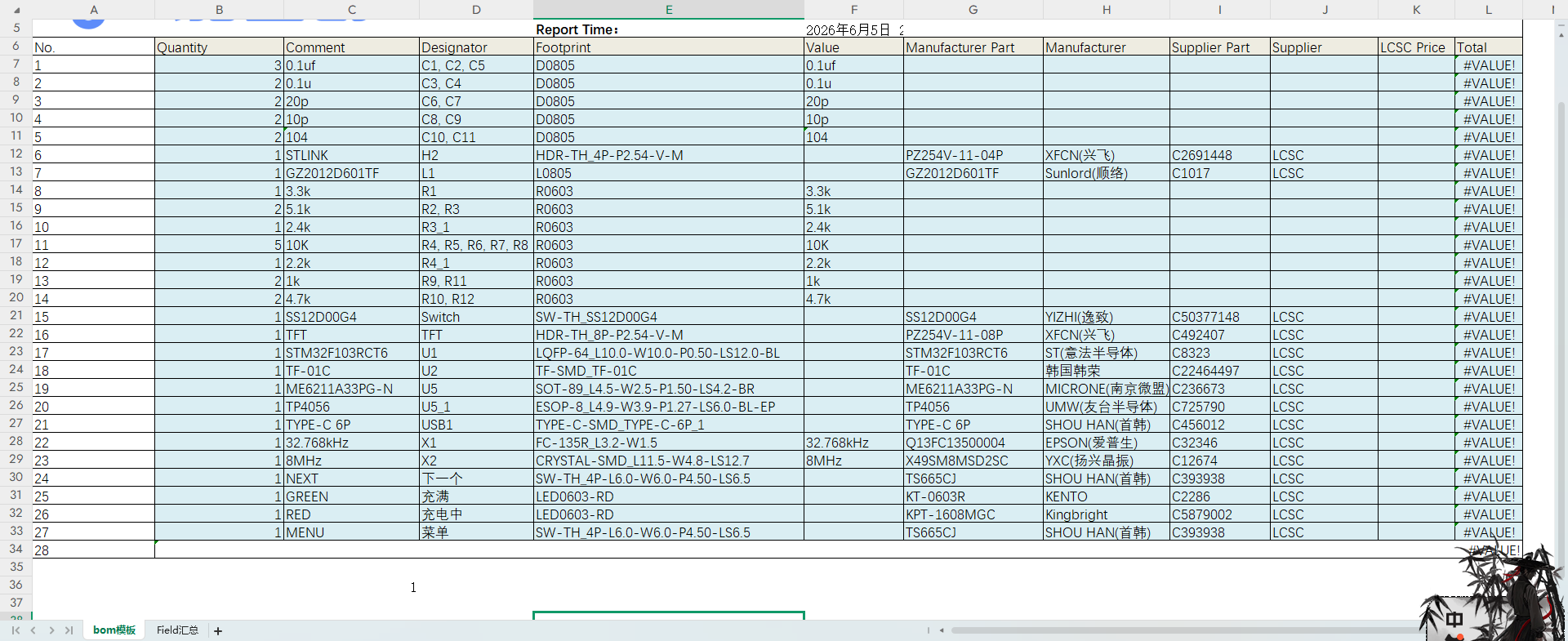Image resolution: width=1568 pixels, height=641 pixels.
Task: Select the 'Supplier Part' header cell
Action: tap(1220, 47)
